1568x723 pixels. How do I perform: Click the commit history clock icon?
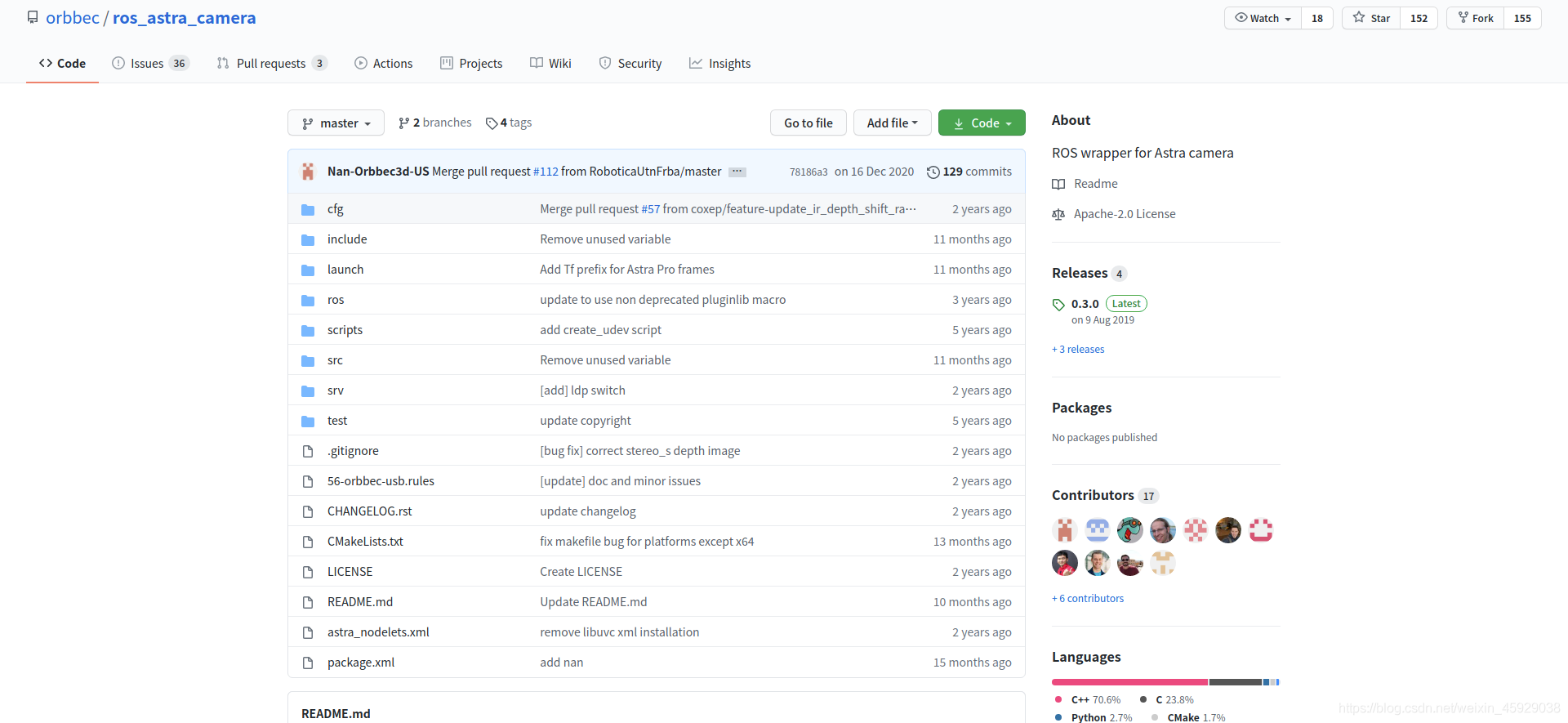click(x=933, y=172)
